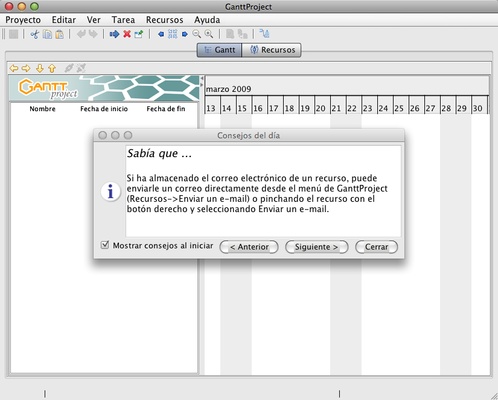Center chart on selected tasks icon

(x=173, y=34)
